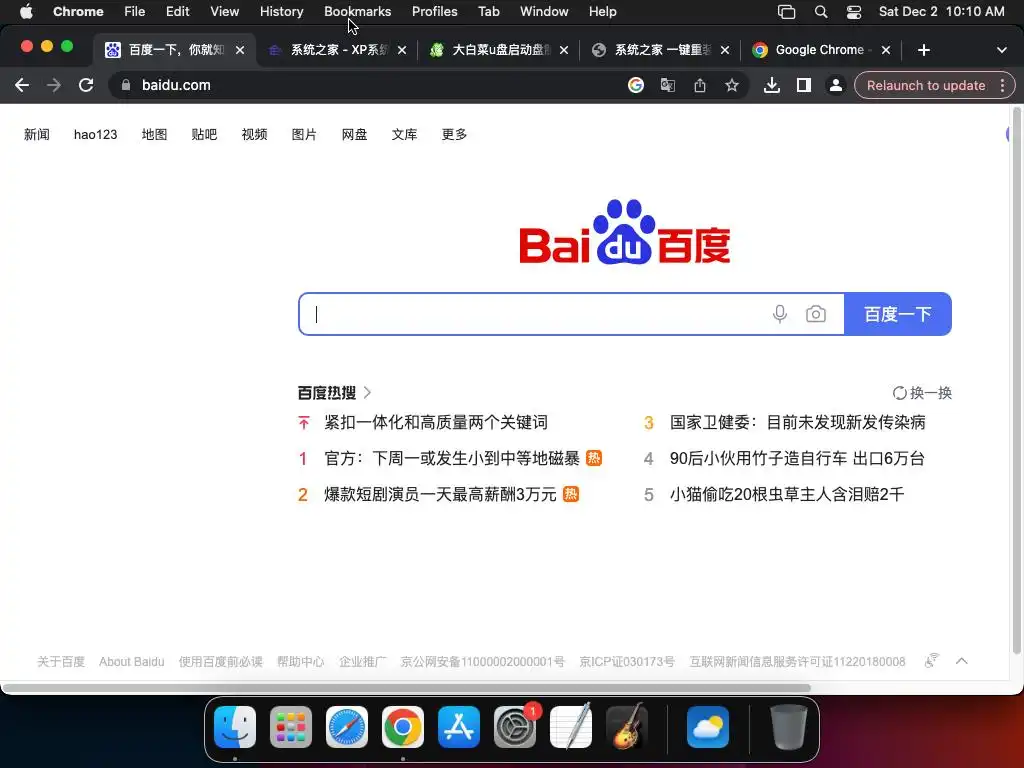Open the 网盘 link

tap(354, 135)
